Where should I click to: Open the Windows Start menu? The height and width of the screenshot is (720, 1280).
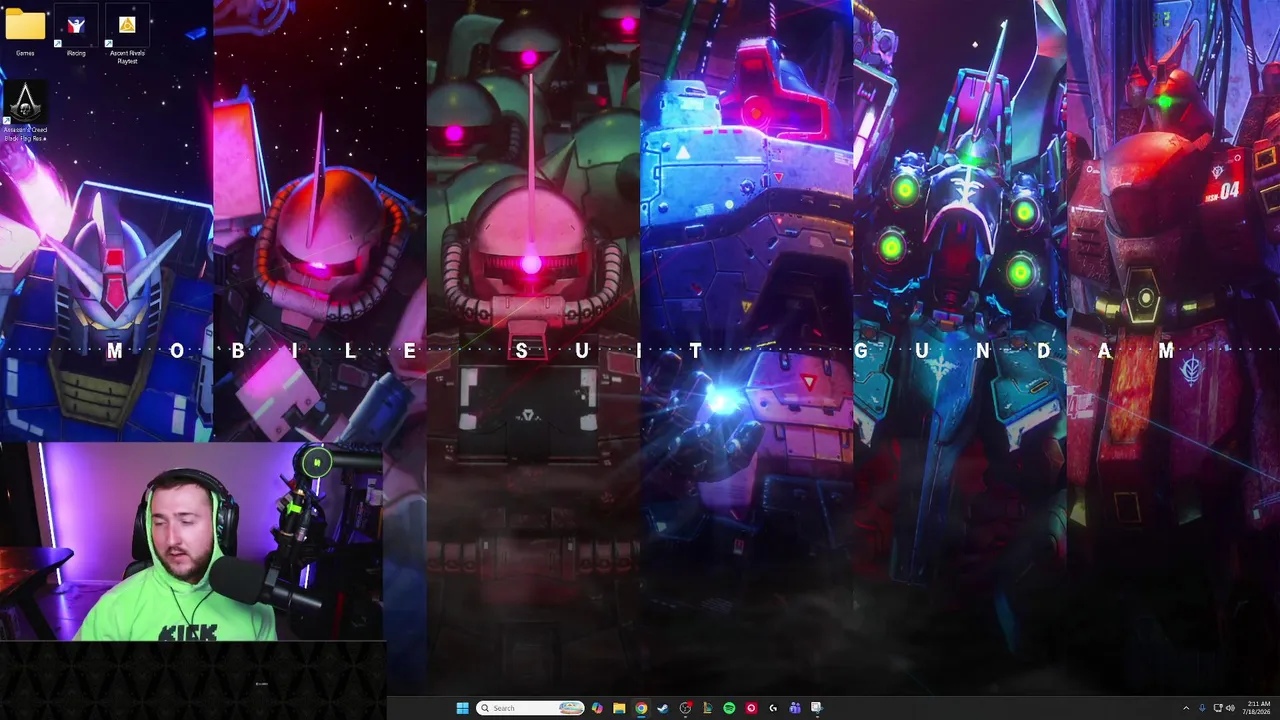click(x=462, y=708)
